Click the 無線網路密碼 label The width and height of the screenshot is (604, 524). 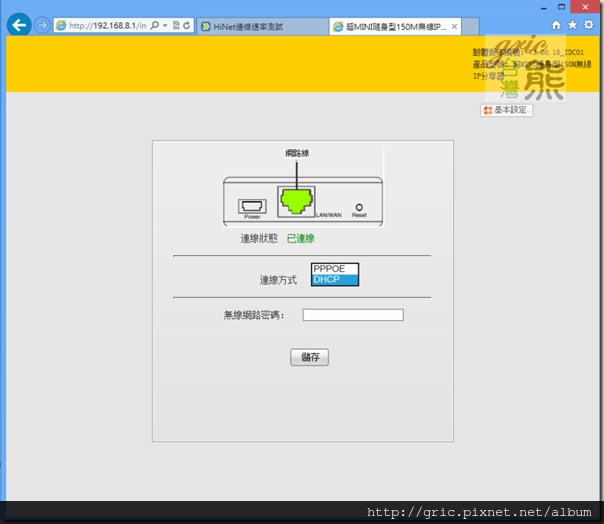point(254,315)
